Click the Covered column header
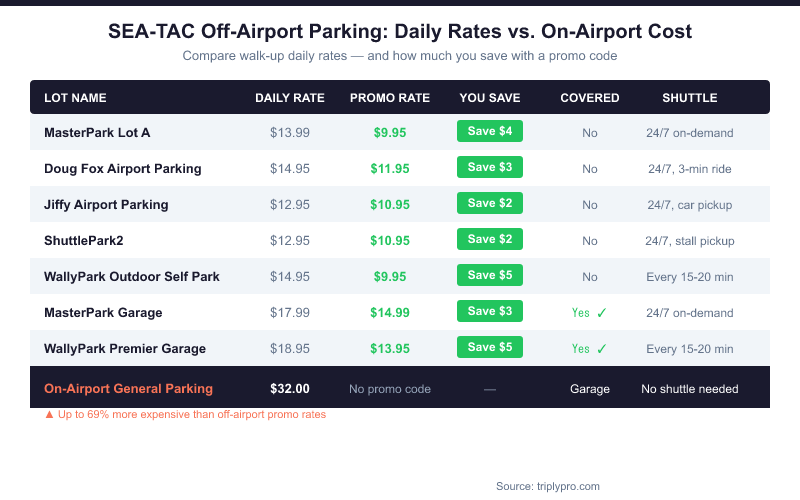 pos(590,98)
